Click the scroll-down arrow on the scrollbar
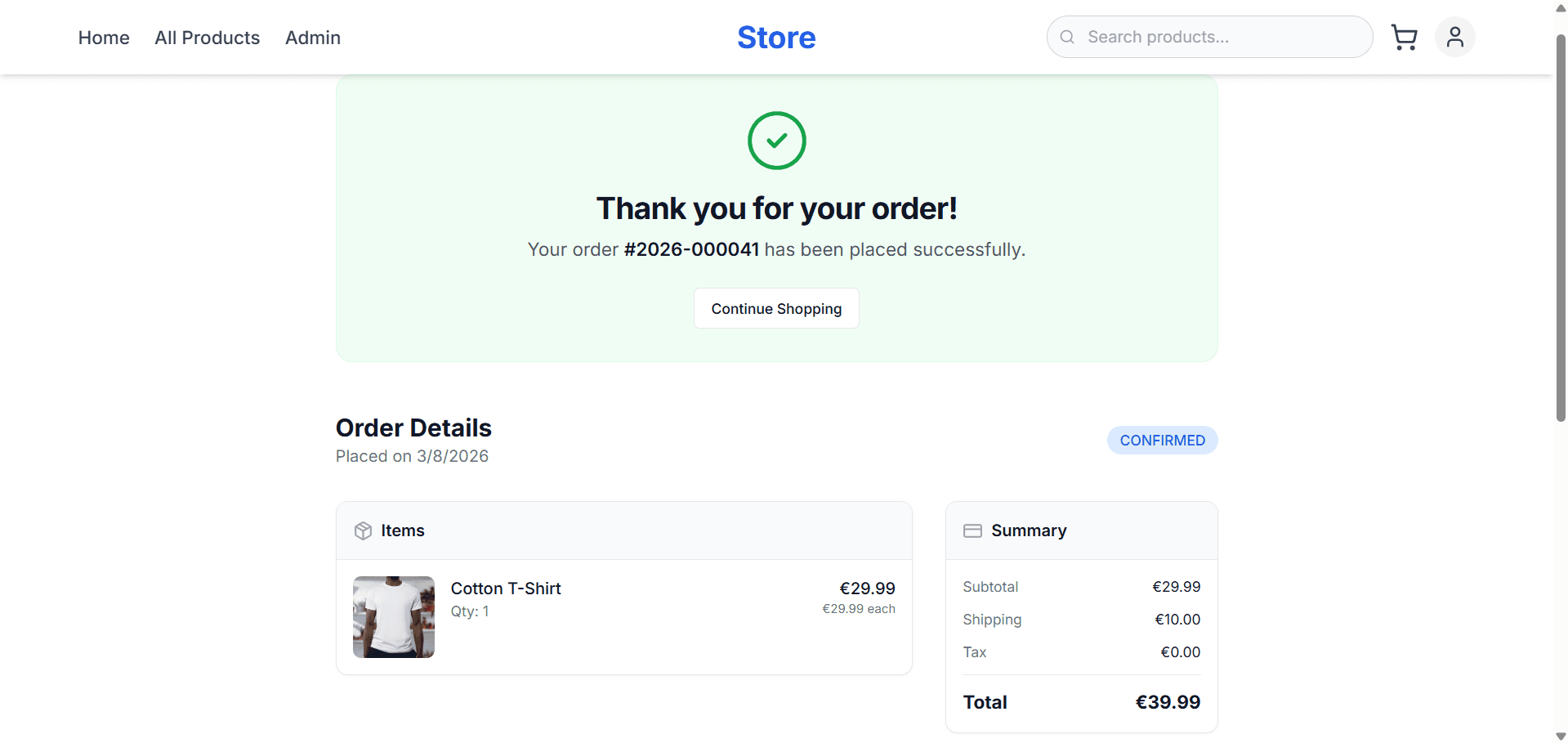Image resolution: width=1568 pixels, height=743 pixels. pos(1561,735)
